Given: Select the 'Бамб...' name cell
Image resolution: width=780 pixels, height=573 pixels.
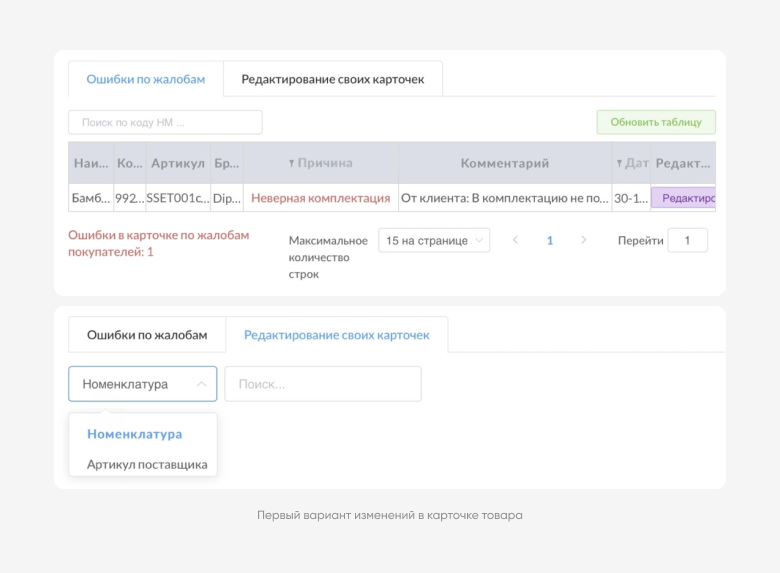Looking at the screenshot, I should (x=91, y=198).
